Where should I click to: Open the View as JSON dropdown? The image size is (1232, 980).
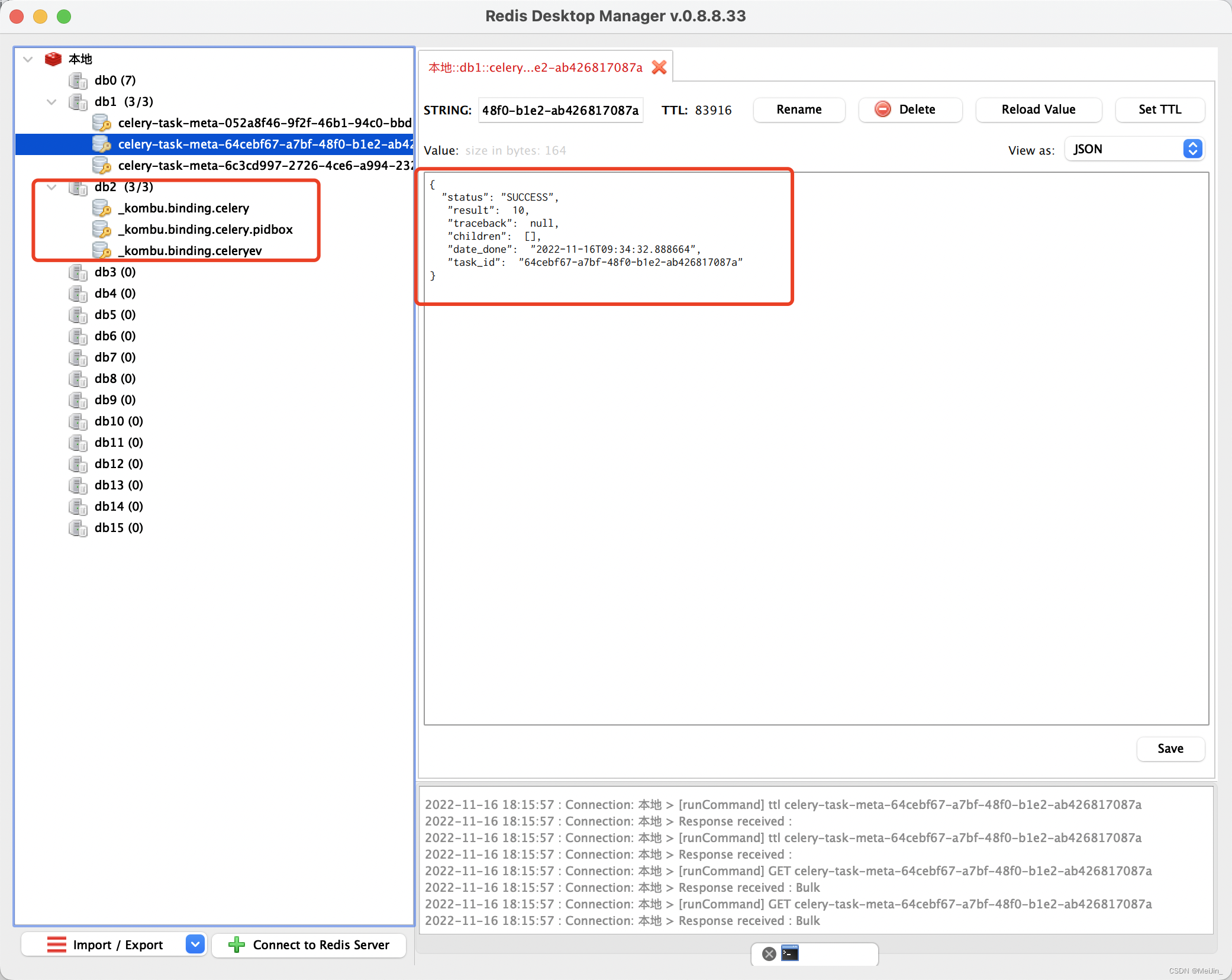(x=1134, y=149)
